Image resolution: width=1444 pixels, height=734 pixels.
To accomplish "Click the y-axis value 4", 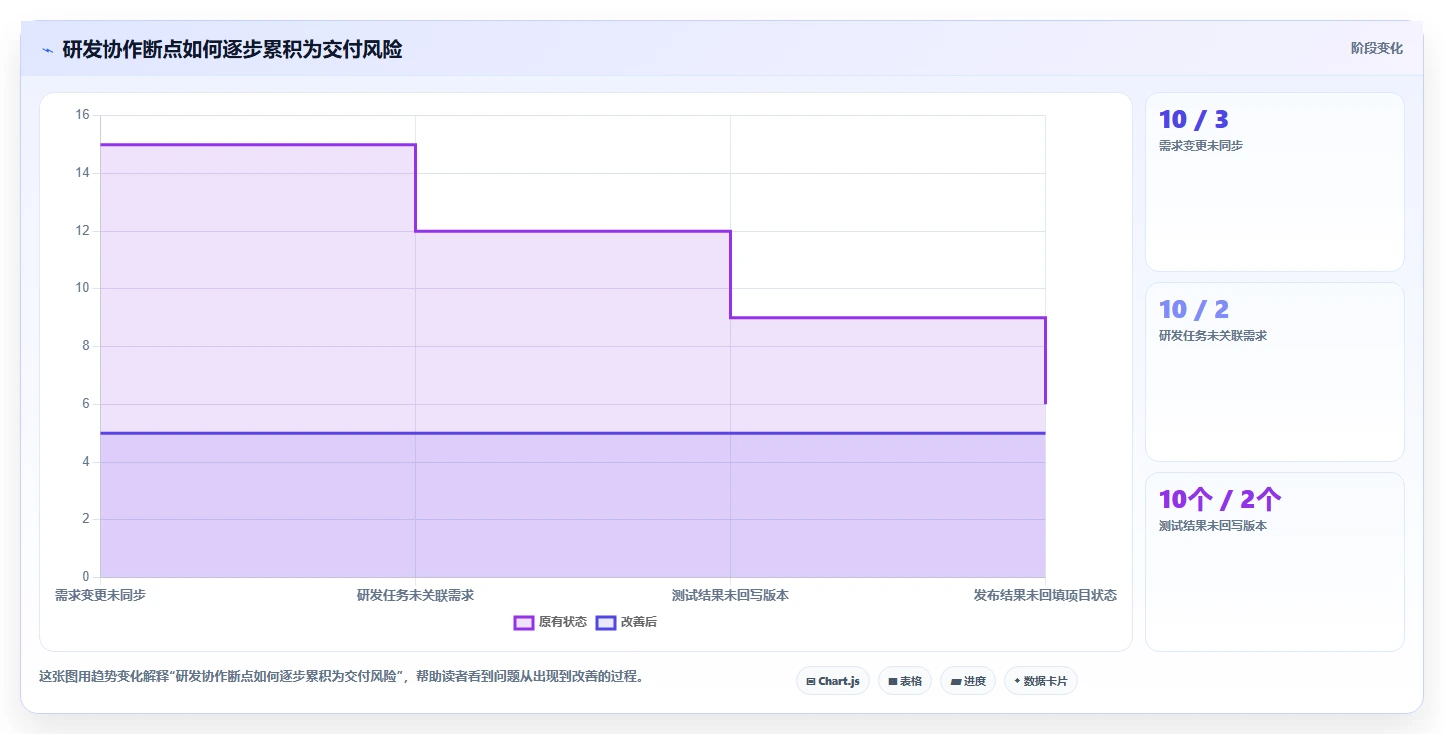I will (85, 462).
